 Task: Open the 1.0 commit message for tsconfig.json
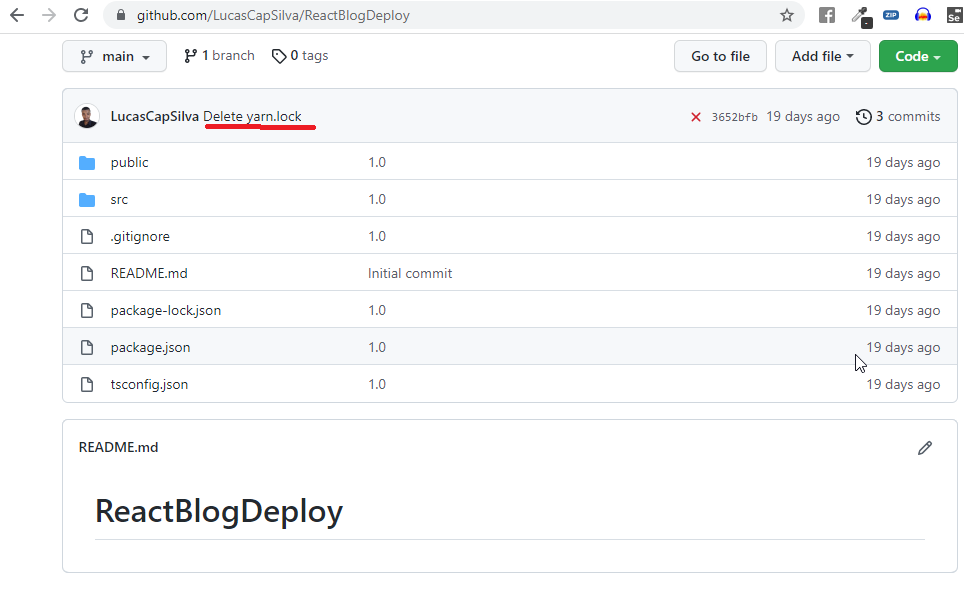point(377,384)
